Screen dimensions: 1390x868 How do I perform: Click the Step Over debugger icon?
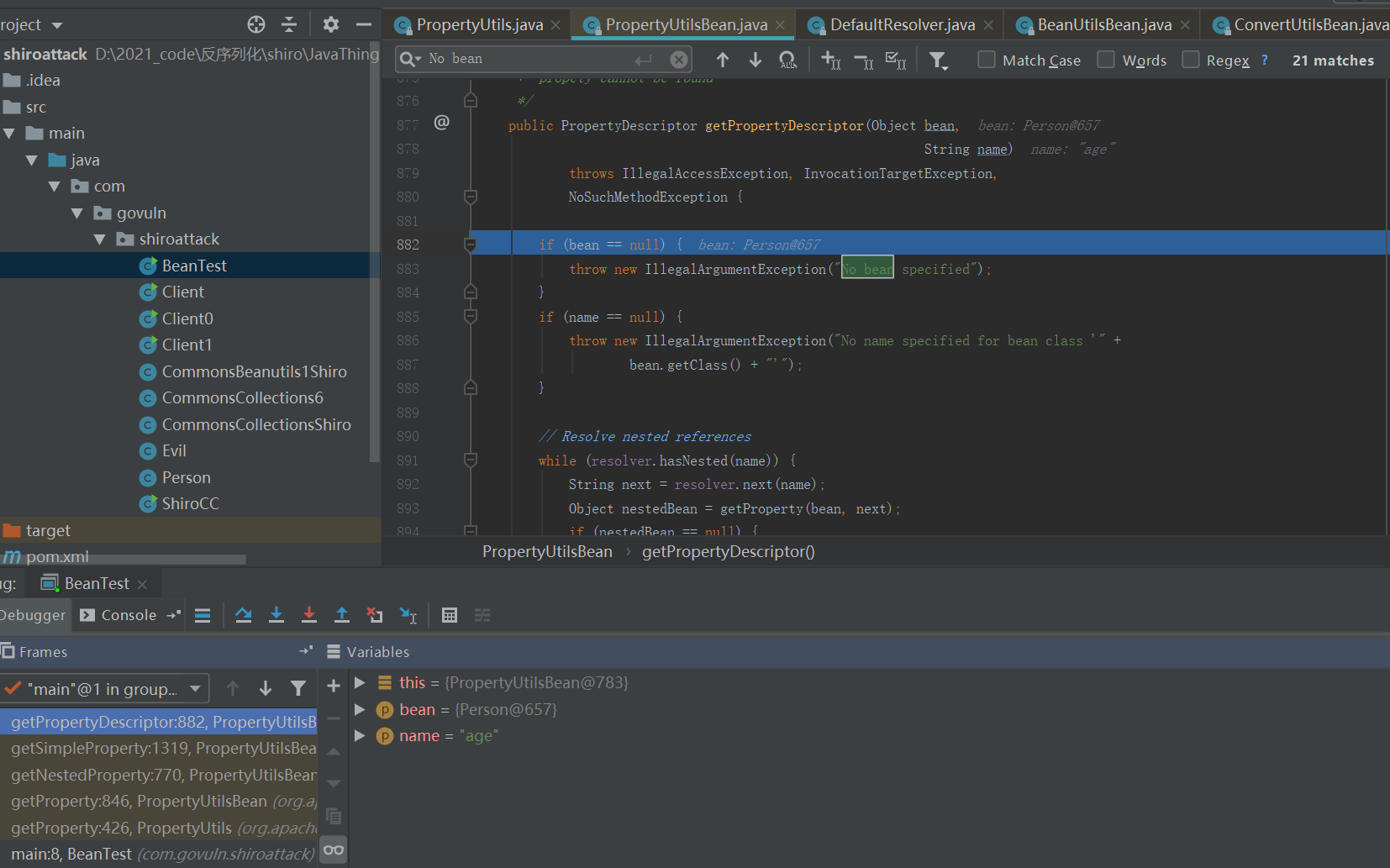[x=244, y=615]
